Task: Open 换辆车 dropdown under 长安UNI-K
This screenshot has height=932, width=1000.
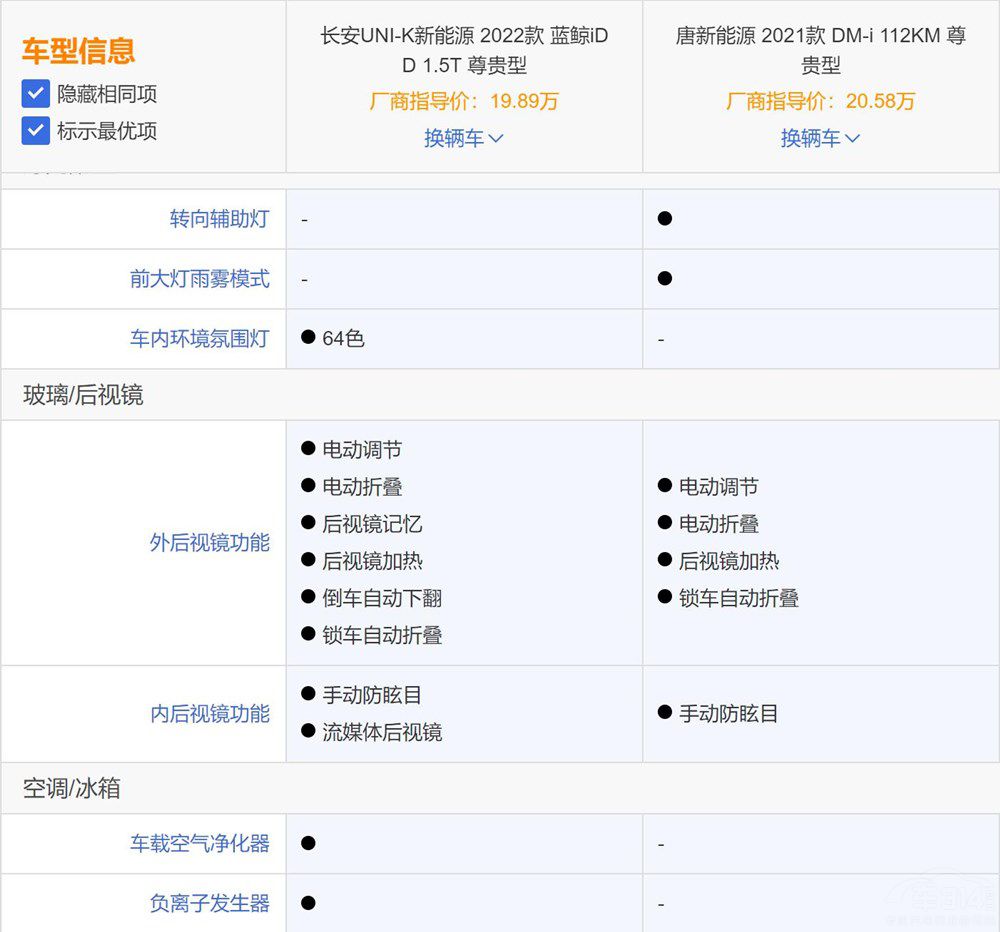Action: [x=463, y=138]
